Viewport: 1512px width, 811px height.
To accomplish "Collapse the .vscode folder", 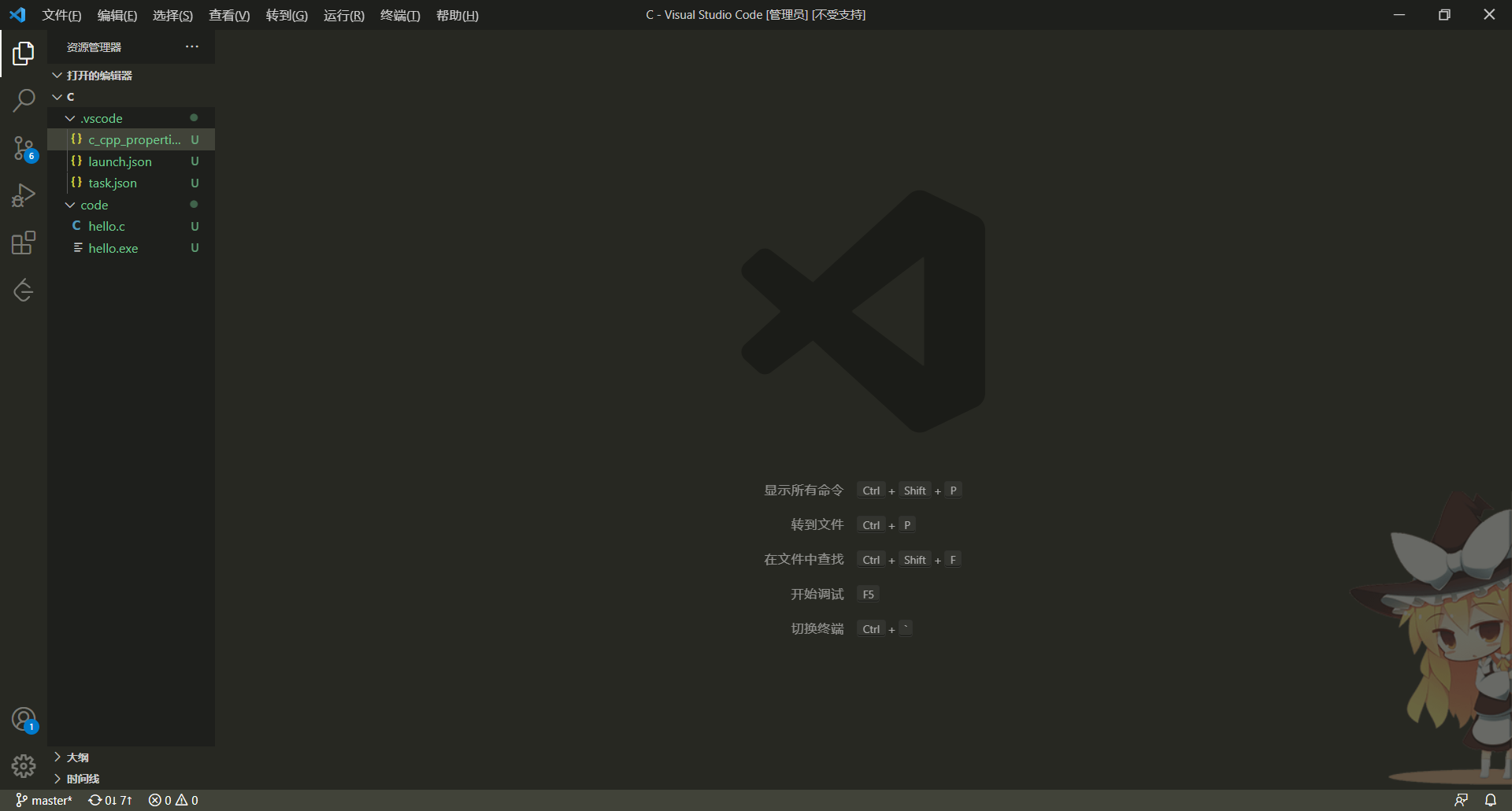I will pyautogui.click(x=131, y=118).
